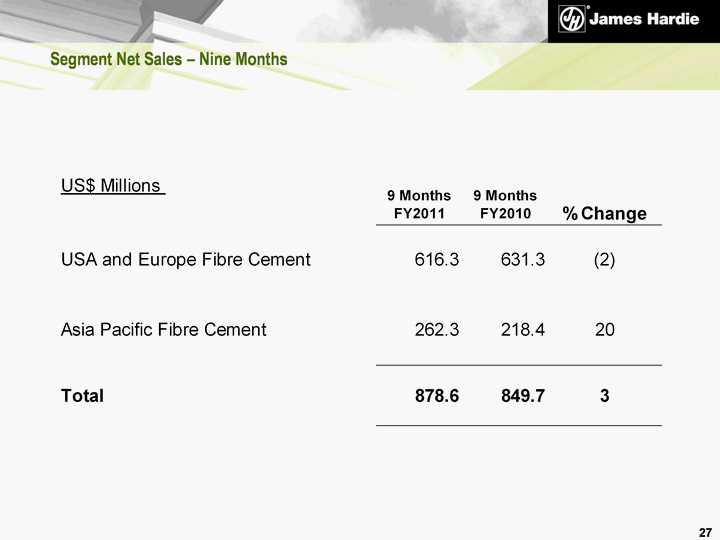Select the slide title Segment Net Sales
The width and height of the screenshot is (720, 540).
tap(169, 60)
